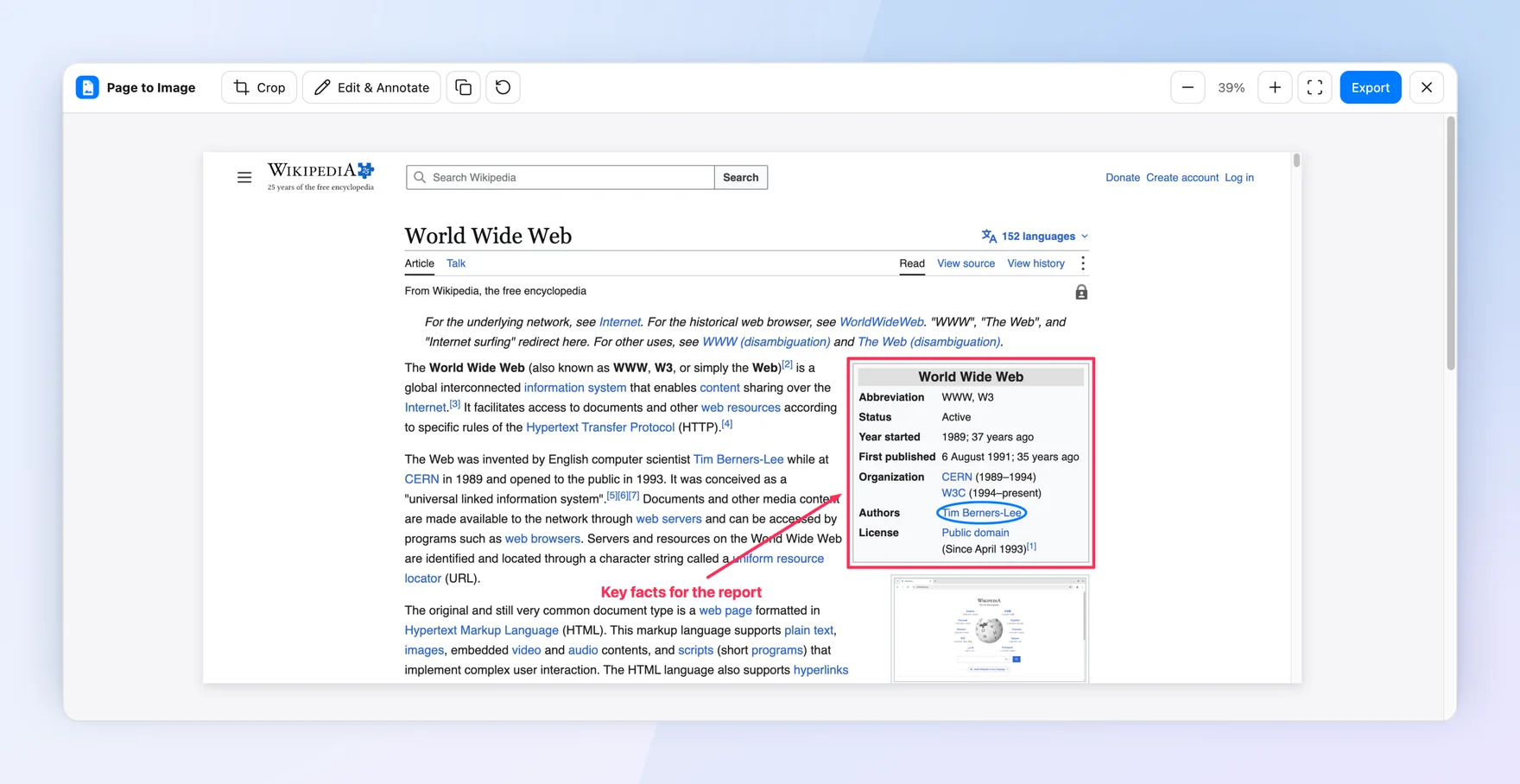
Task: Click the Search Wikipedia input field
Action: (560, 177)
